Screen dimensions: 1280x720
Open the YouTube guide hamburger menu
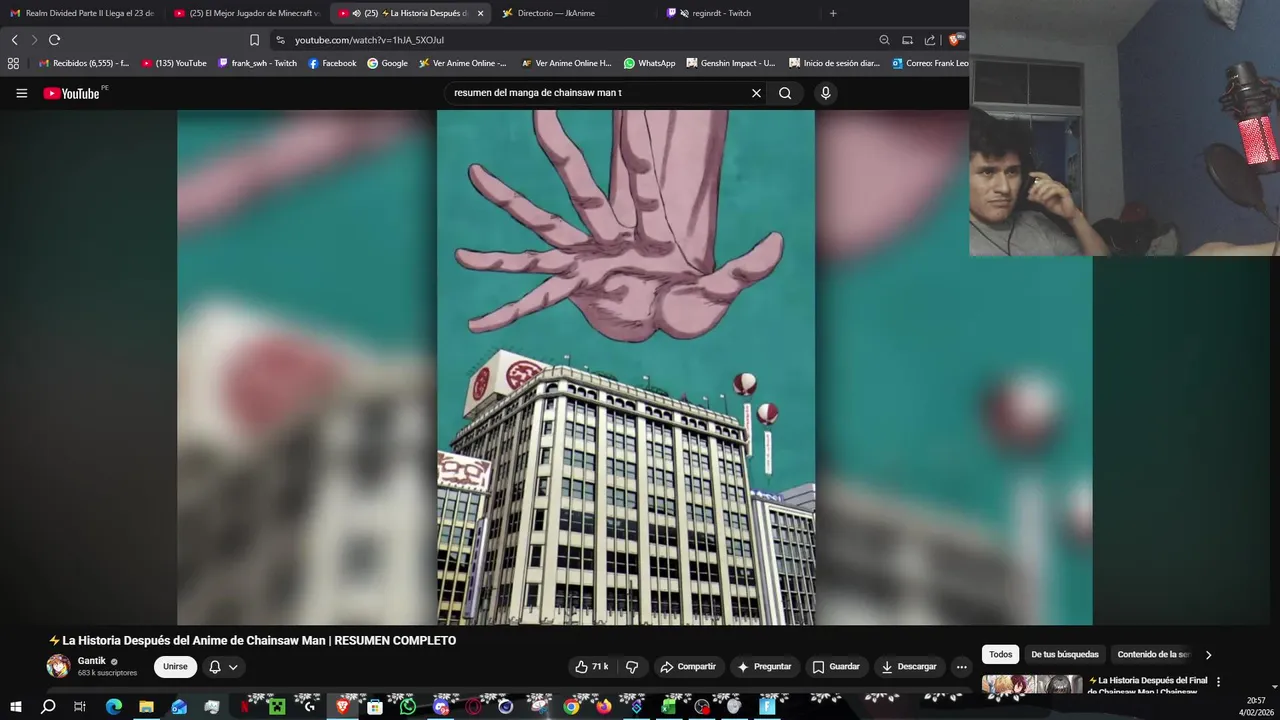(x=21, y=93)
